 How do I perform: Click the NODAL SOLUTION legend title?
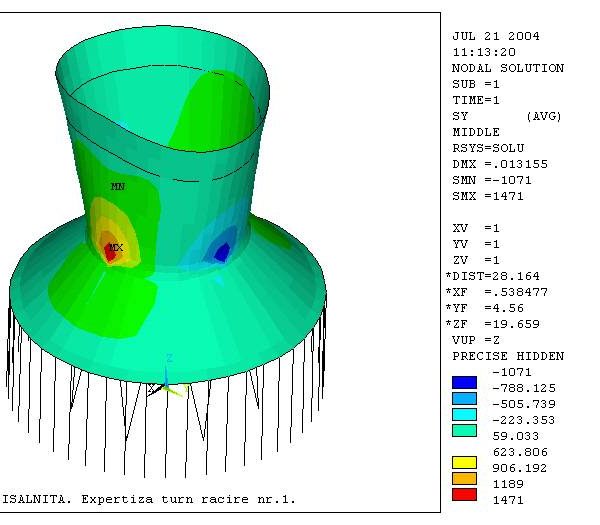[507, 68]
